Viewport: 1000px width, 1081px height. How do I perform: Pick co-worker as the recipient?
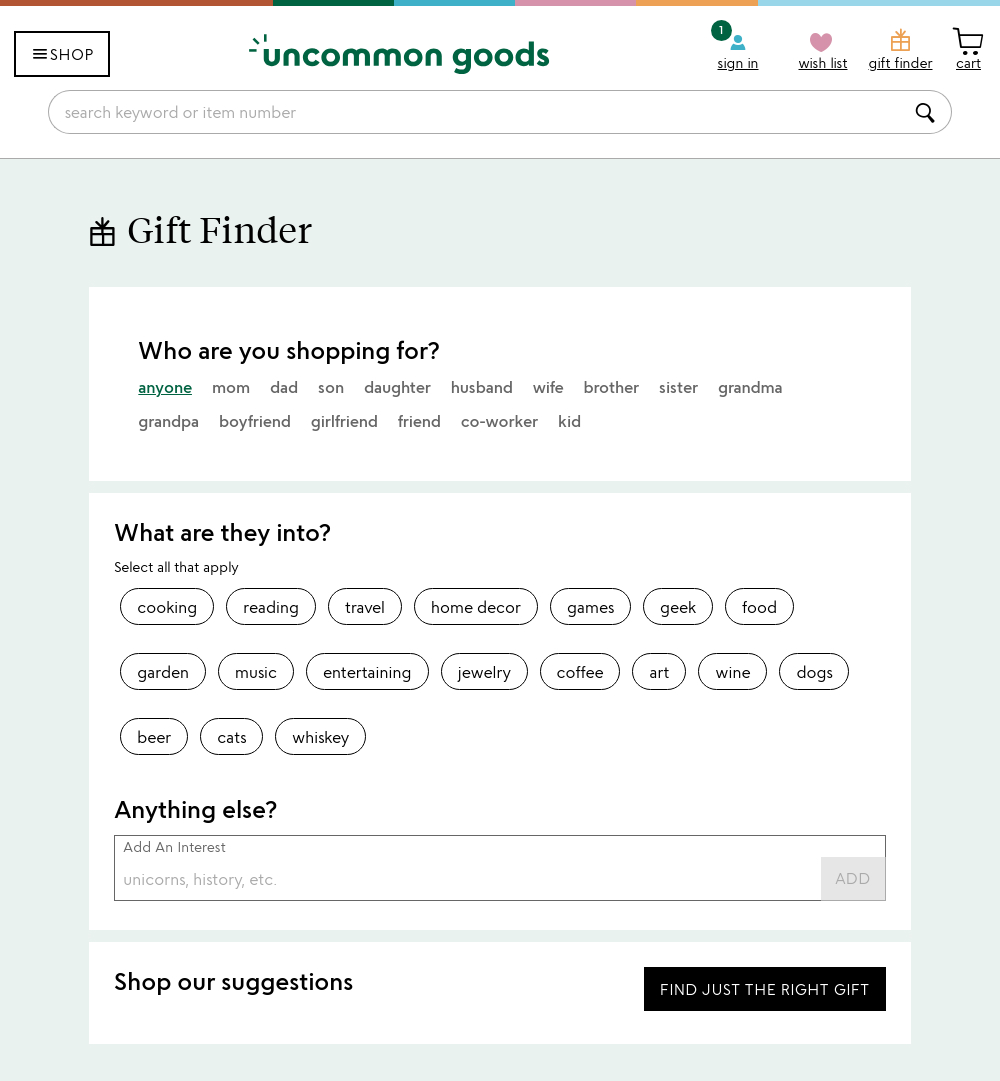tap(499, 421)
